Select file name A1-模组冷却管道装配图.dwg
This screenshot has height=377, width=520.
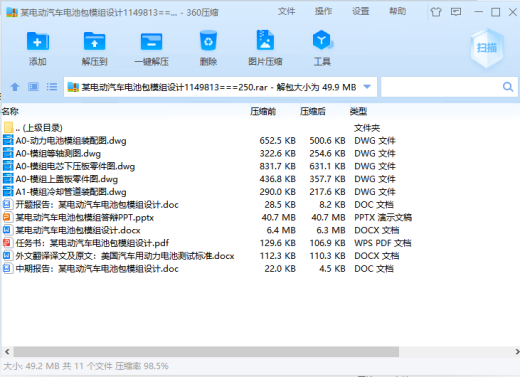coord(71,192)
